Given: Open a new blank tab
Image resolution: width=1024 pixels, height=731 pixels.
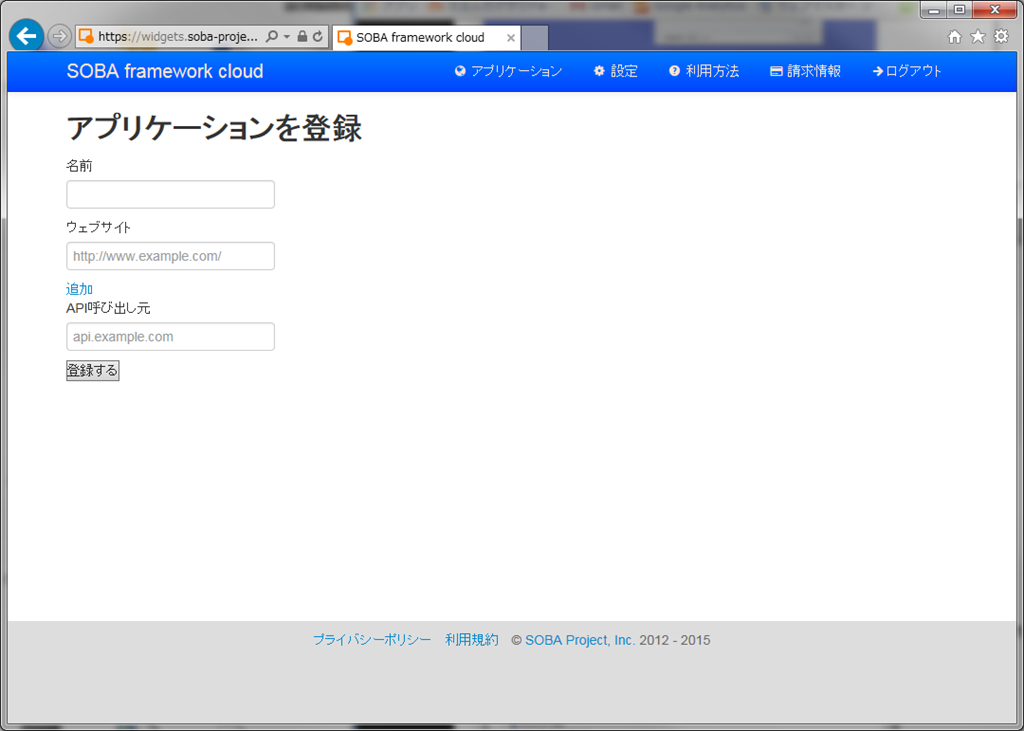Looking at the screenshot, I should pos(535,38).
